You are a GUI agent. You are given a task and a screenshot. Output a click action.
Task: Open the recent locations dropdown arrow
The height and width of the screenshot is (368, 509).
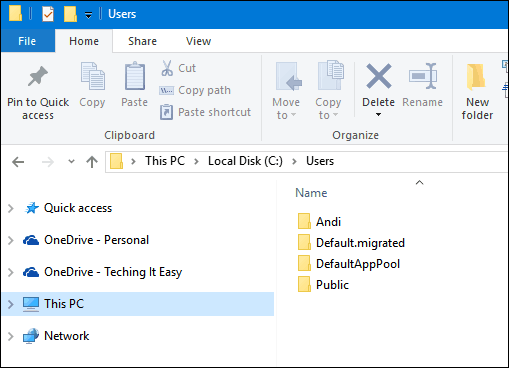71,162
